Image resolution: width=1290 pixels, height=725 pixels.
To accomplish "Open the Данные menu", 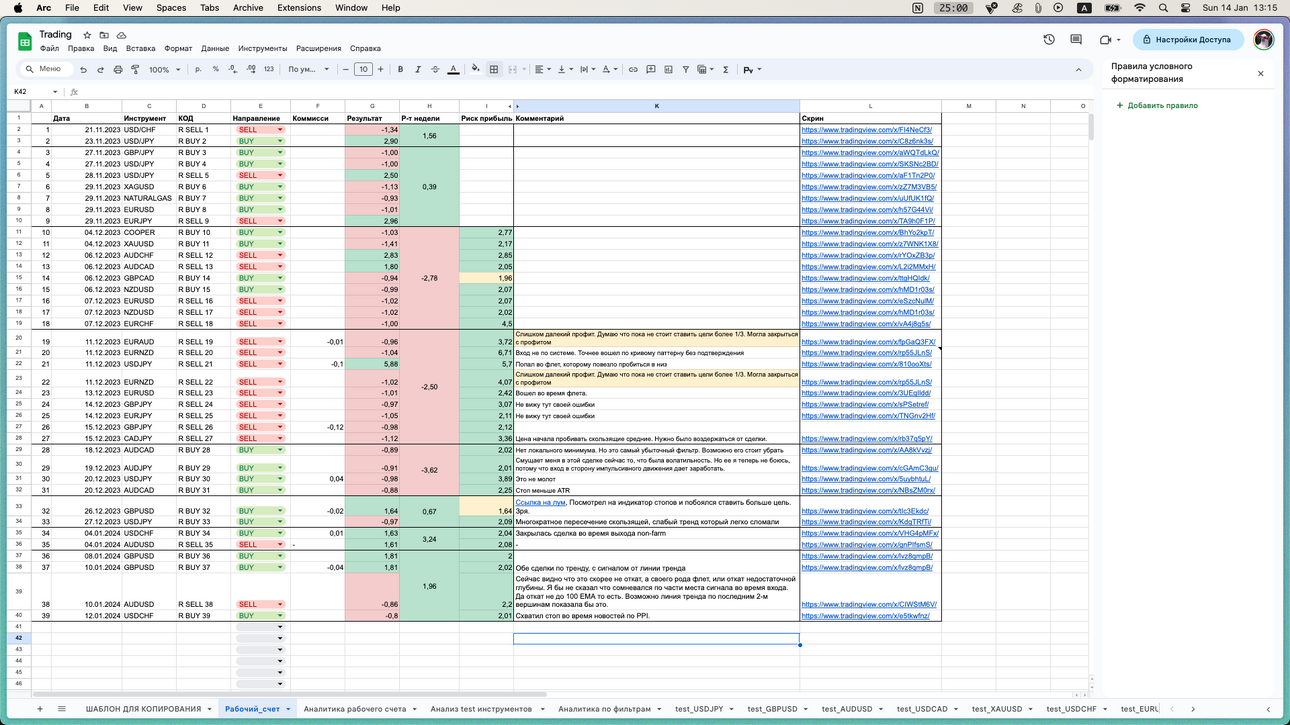I will (x=215, y=48).
